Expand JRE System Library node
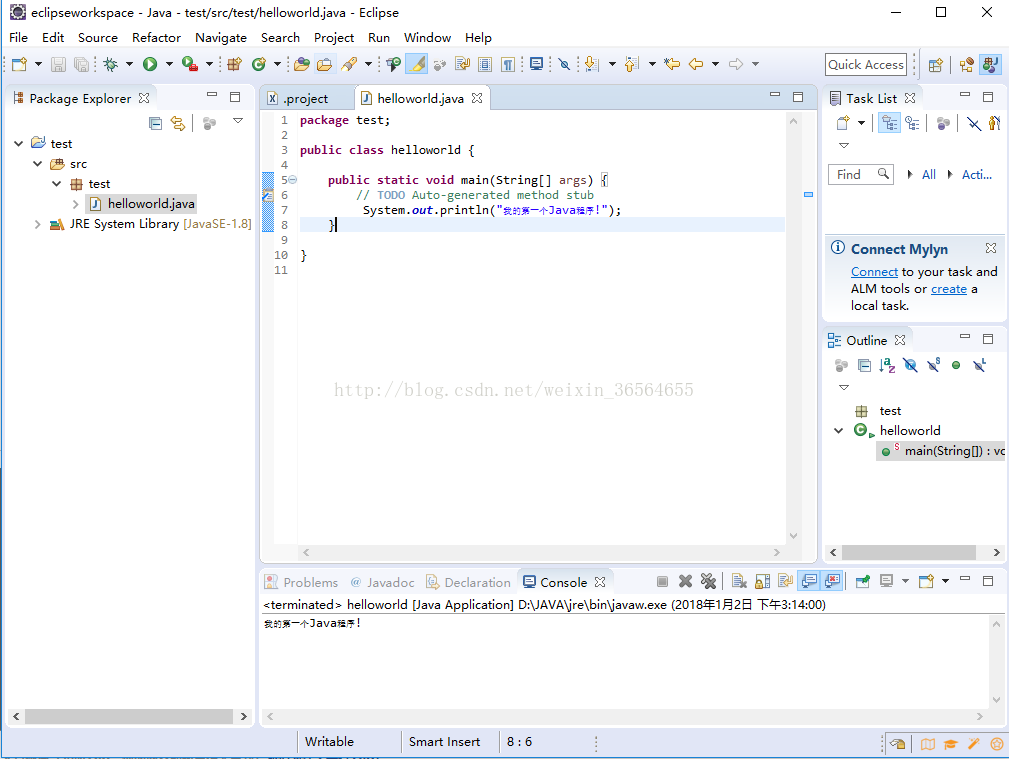The width and height of the screenshot is (1009, 759). [x=37, y=224]
